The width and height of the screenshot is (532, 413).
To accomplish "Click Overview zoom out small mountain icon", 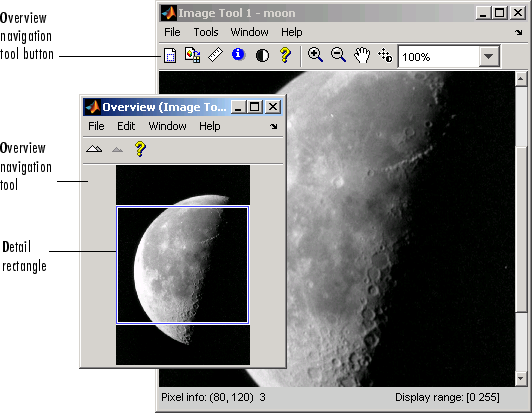I will [117, 149].
